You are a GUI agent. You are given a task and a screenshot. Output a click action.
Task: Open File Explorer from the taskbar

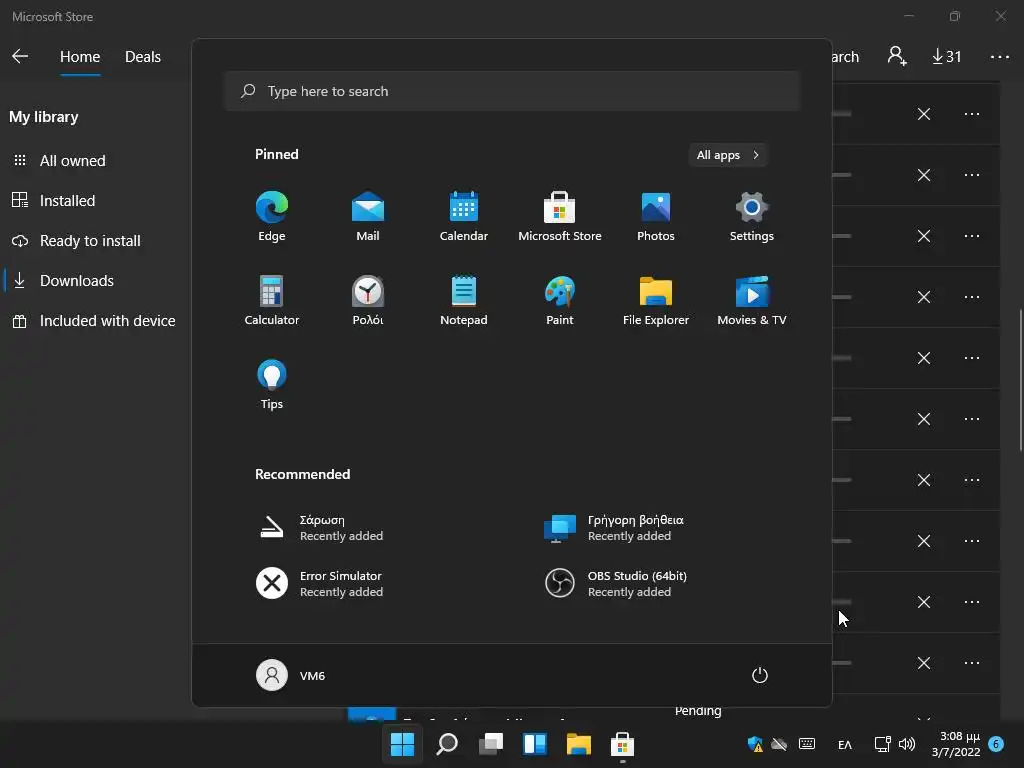[579, 744]
